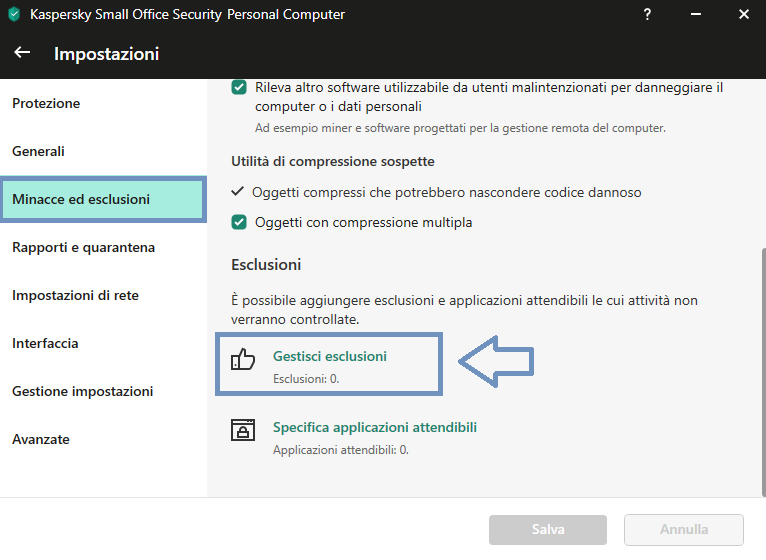Close the Kaspersky settings window
The width and height of the screenshot is (766, 560).
pyautogui.click(x=744, y=14)
